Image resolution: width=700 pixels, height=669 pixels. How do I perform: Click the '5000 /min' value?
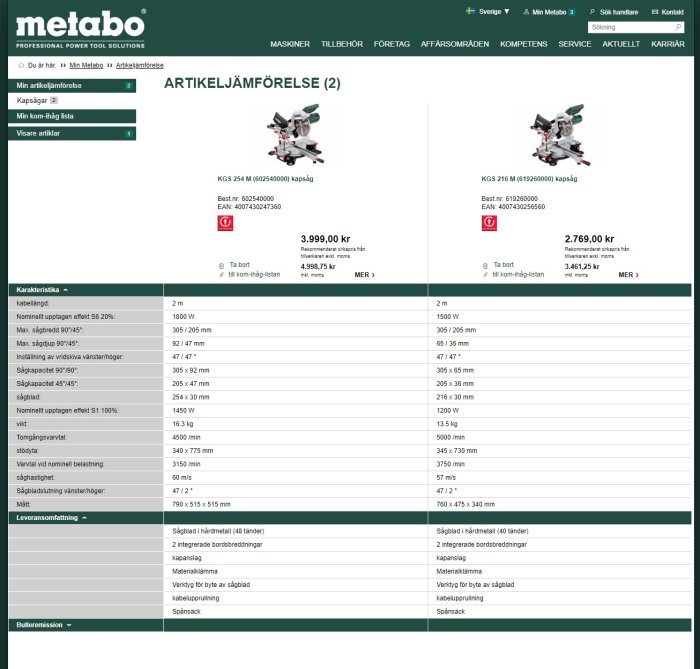(x=450, y=437)
